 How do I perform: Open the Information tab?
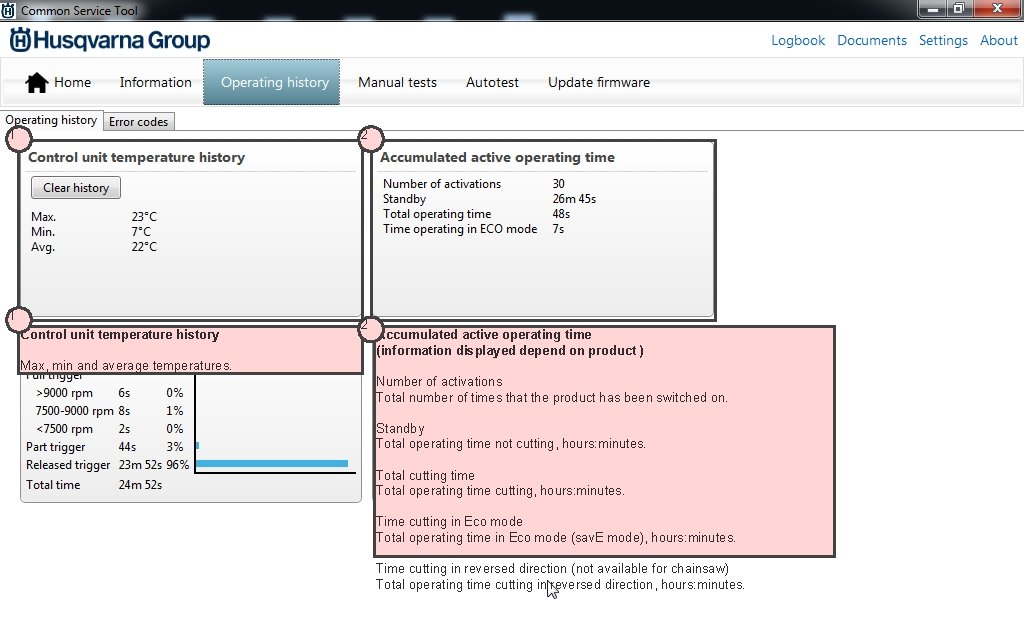pos(155,82)
